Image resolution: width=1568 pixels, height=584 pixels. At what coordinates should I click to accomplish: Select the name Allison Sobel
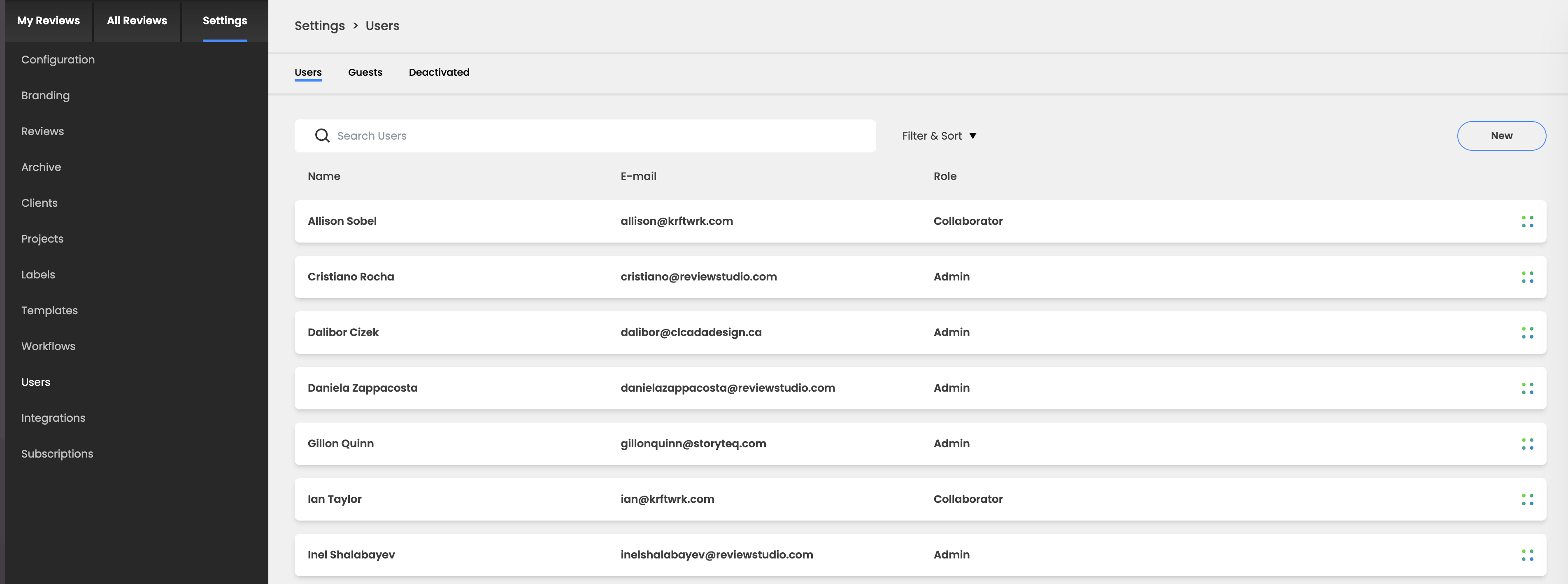coord(342,221)
